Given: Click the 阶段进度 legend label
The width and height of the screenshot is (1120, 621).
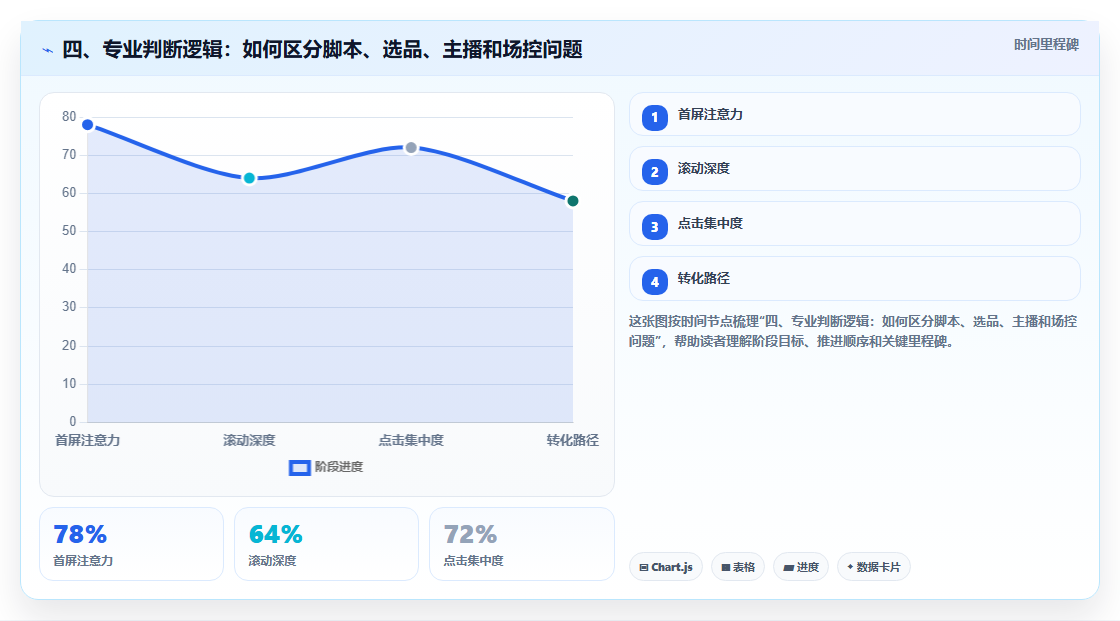Looking at the screenshot, I should click(x=339, y=467).
